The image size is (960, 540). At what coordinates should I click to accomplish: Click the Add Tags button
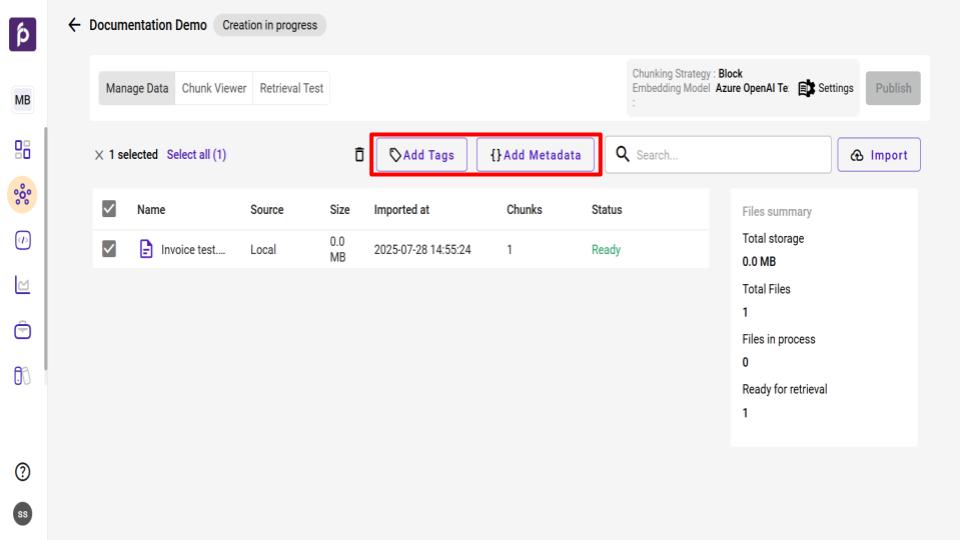coord(422,155)
